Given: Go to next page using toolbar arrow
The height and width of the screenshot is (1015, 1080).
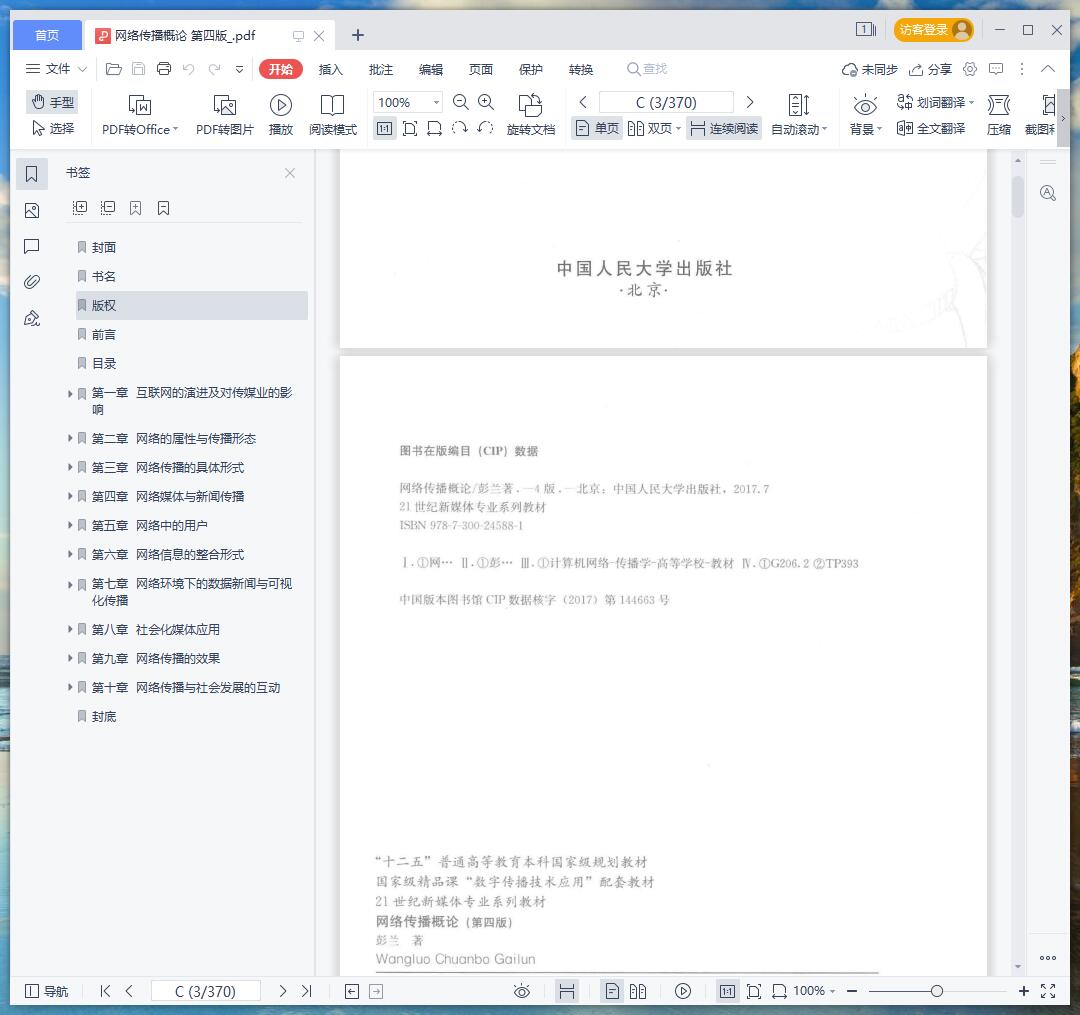Looking at the screenshot, I should 750,103.
